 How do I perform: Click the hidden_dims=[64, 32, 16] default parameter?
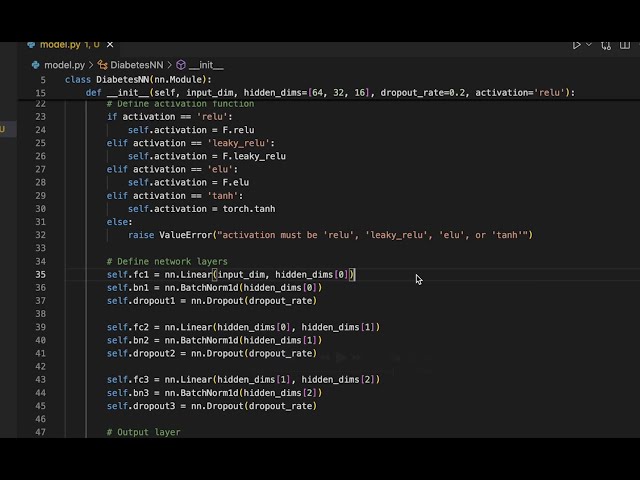(307, 93)
